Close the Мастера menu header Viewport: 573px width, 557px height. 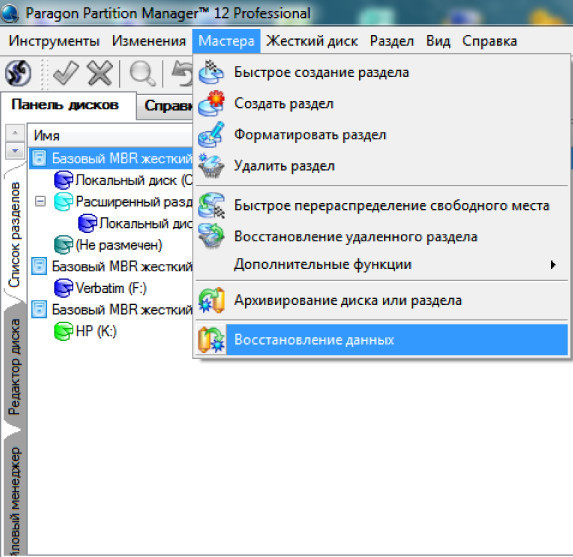[x=226, y=41]
